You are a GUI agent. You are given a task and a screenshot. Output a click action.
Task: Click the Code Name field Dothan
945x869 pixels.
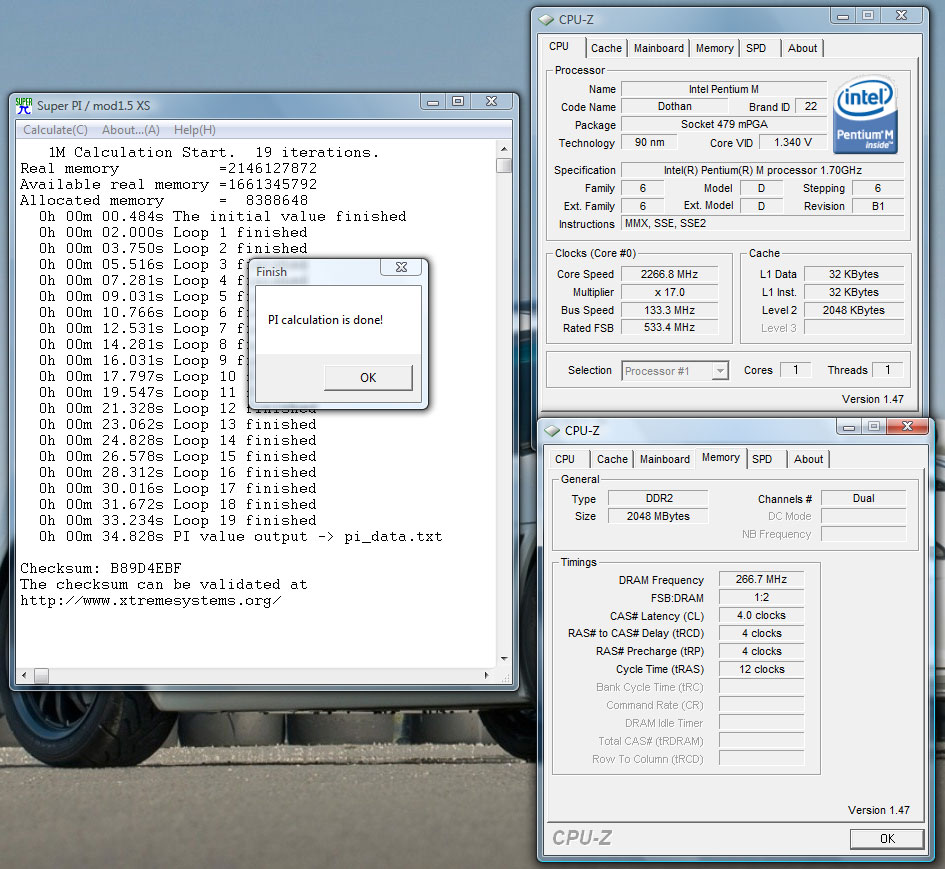tap(674, 106)
